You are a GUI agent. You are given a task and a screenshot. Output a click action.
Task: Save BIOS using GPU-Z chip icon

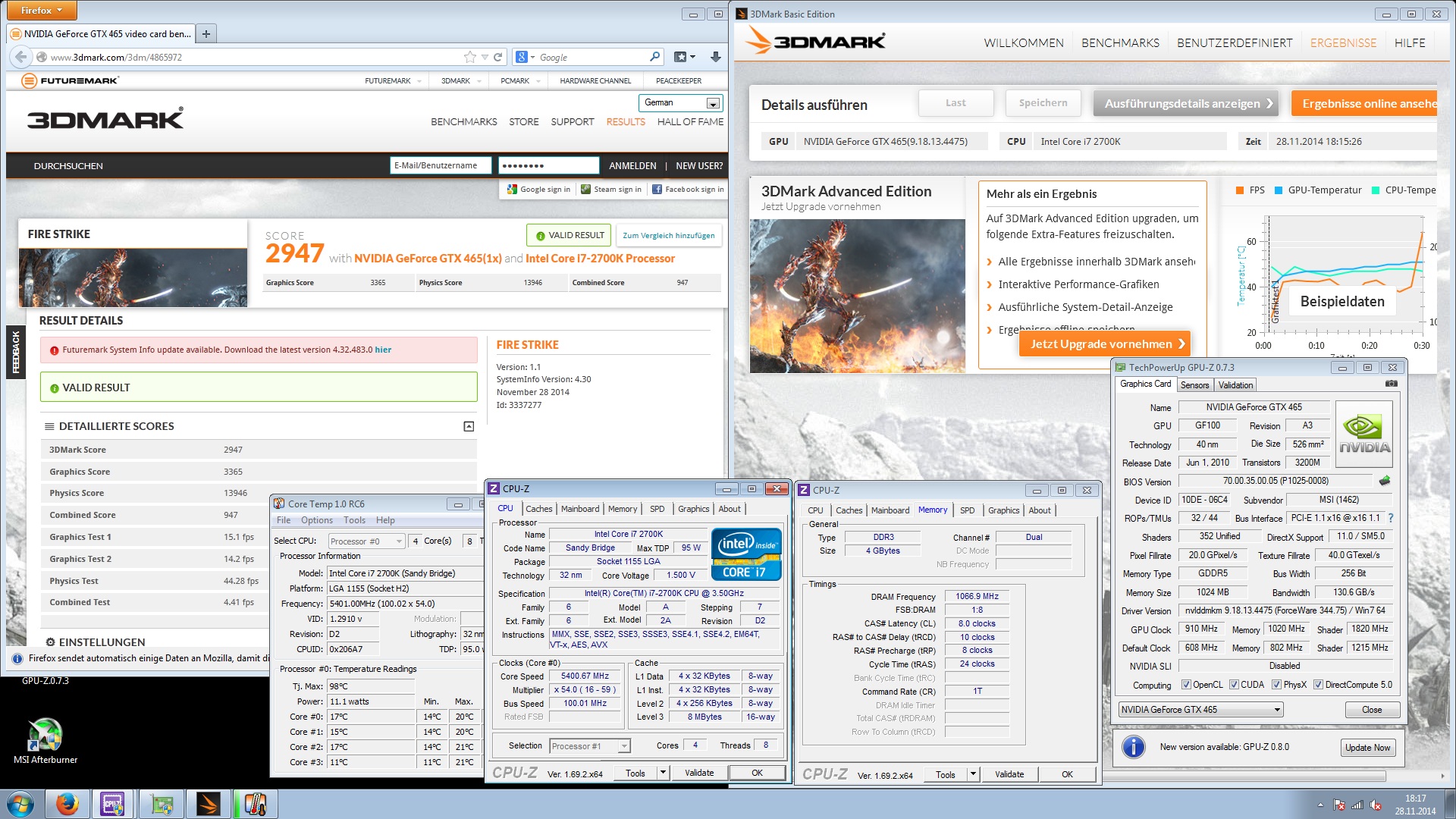1385,481
